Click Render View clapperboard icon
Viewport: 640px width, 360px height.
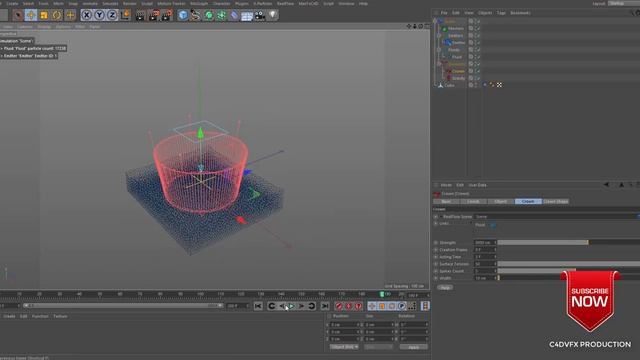(x=140, y=15)
